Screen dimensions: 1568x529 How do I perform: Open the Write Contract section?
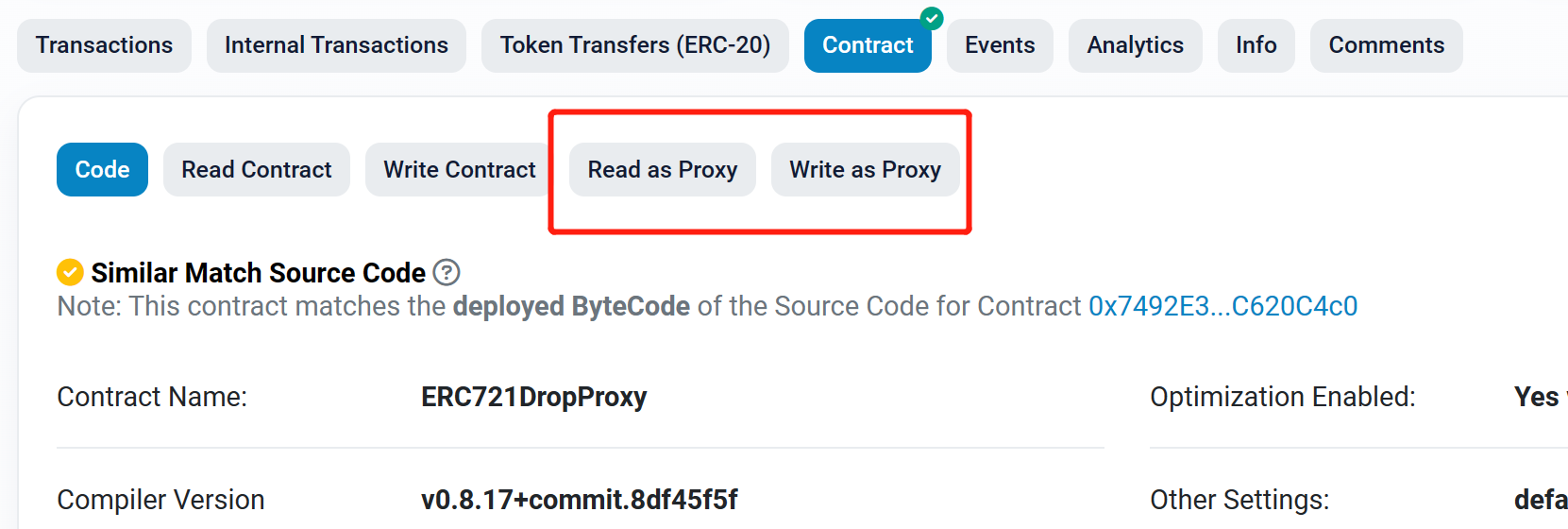coord(459,170)
